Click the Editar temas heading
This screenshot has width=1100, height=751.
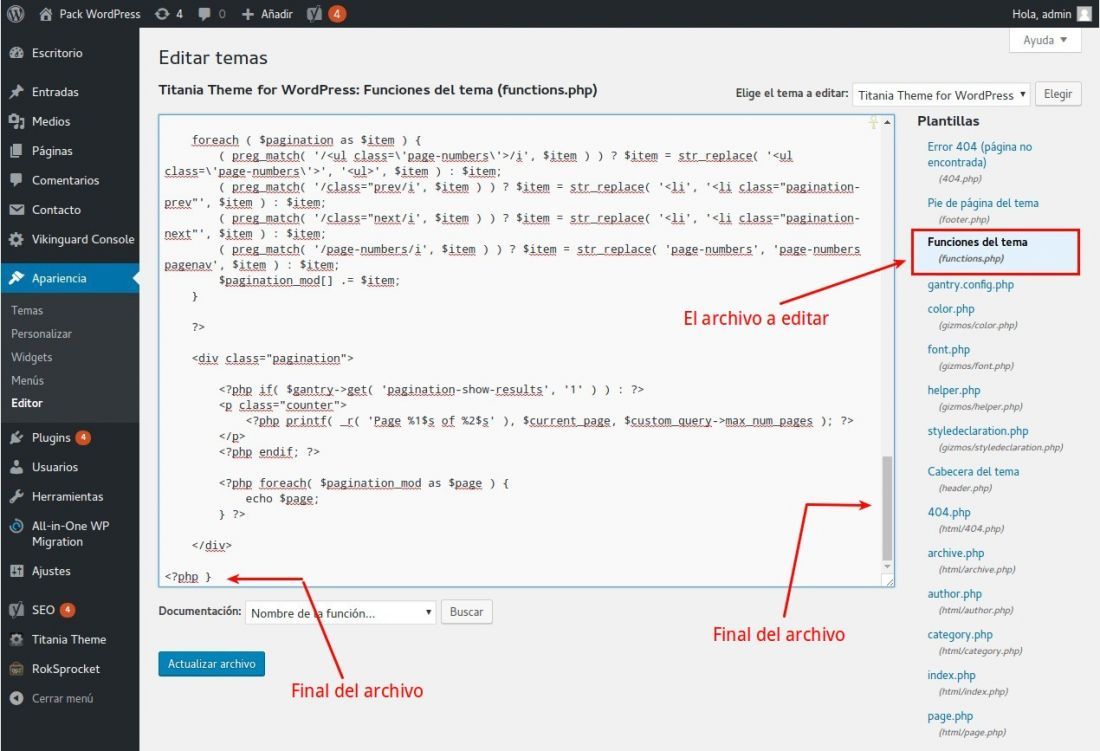point(213,57)
